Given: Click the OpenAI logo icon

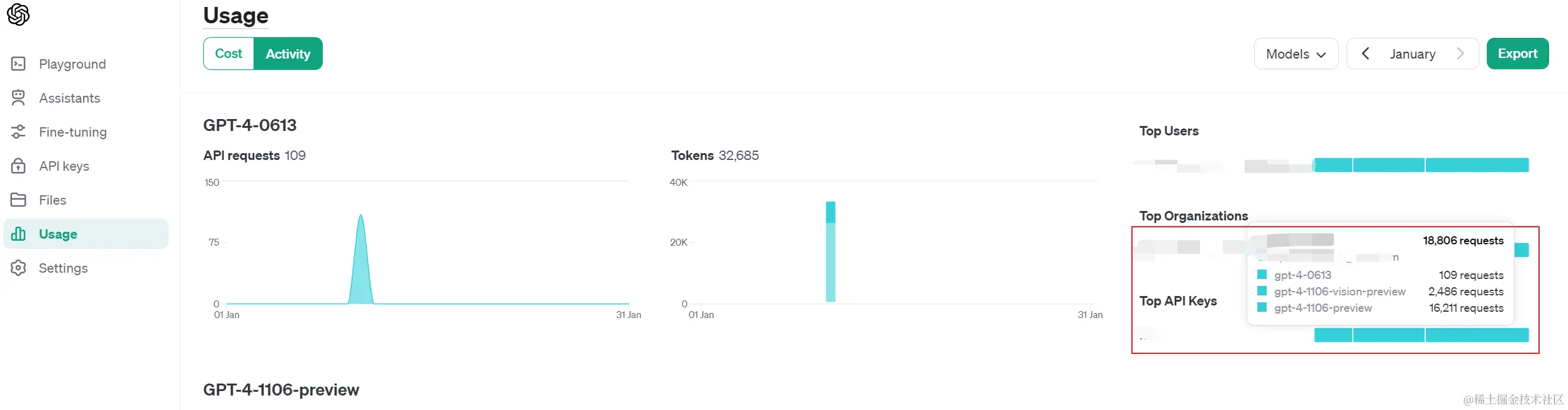Looking at the screenshot, I should pyautogui.click(x=18, y=14).
